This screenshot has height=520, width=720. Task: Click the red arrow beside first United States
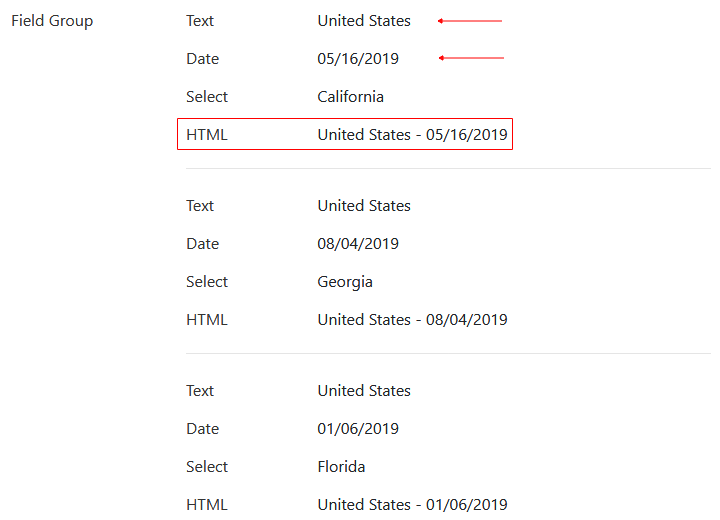470,21
